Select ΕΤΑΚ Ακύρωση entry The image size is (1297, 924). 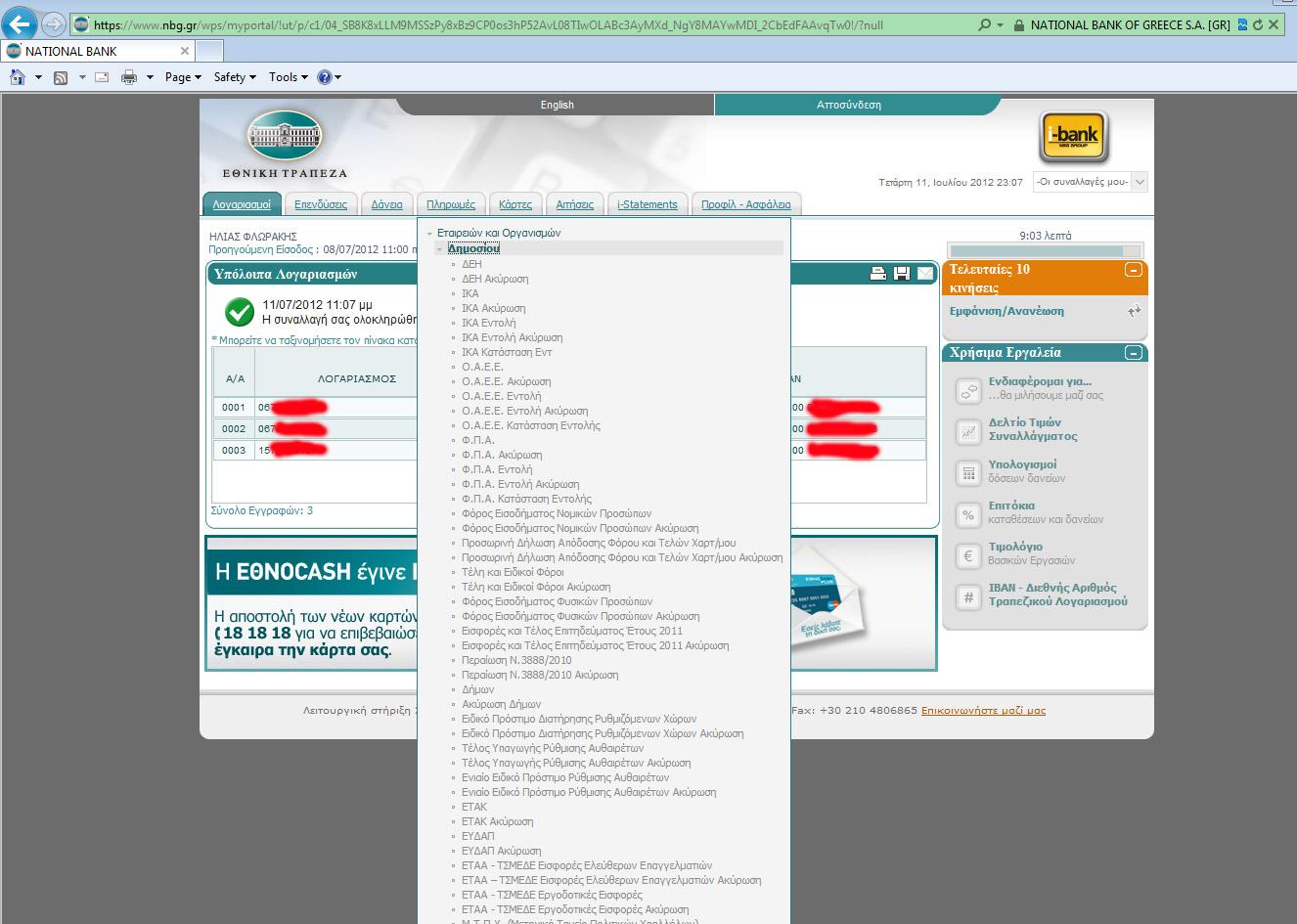[497, 821]
